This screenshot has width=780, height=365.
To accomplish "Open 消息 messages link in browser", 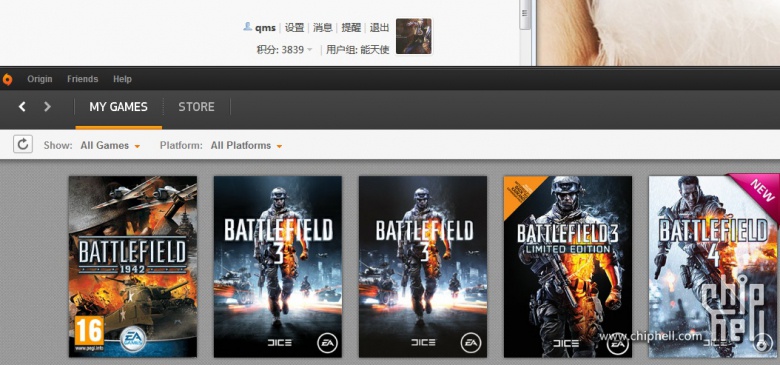I will (323, 28).
